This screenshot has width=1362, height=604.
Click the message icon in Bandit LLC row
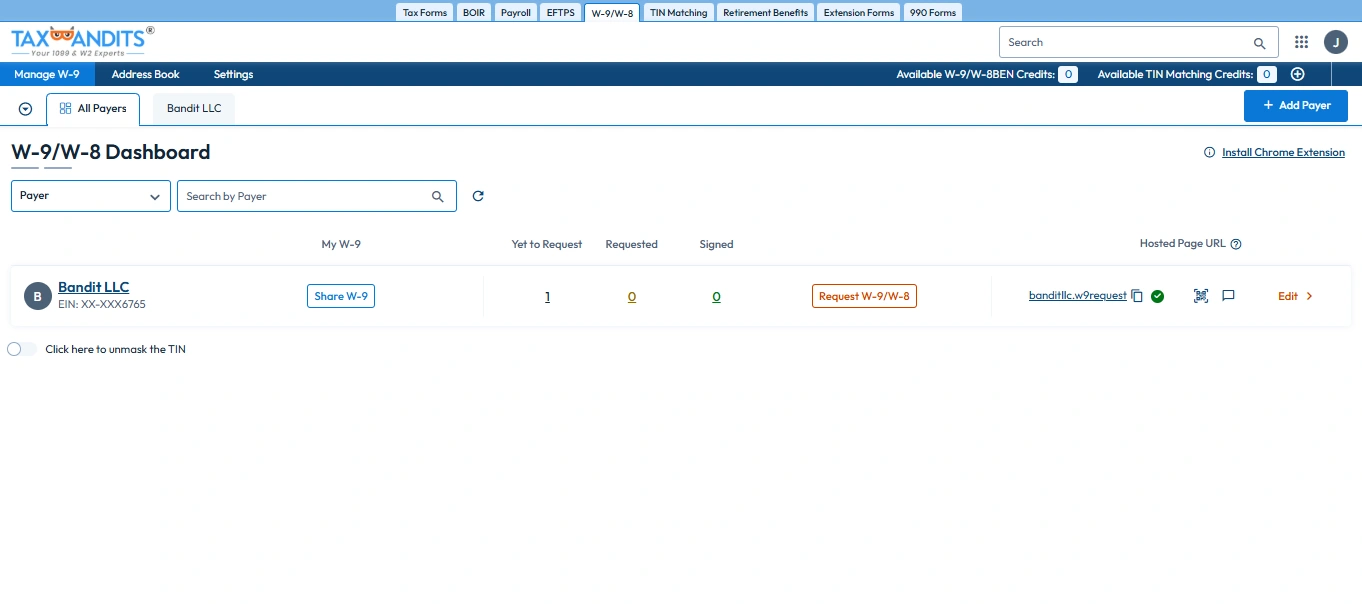pyautogui.click(x=1229, y=296)
